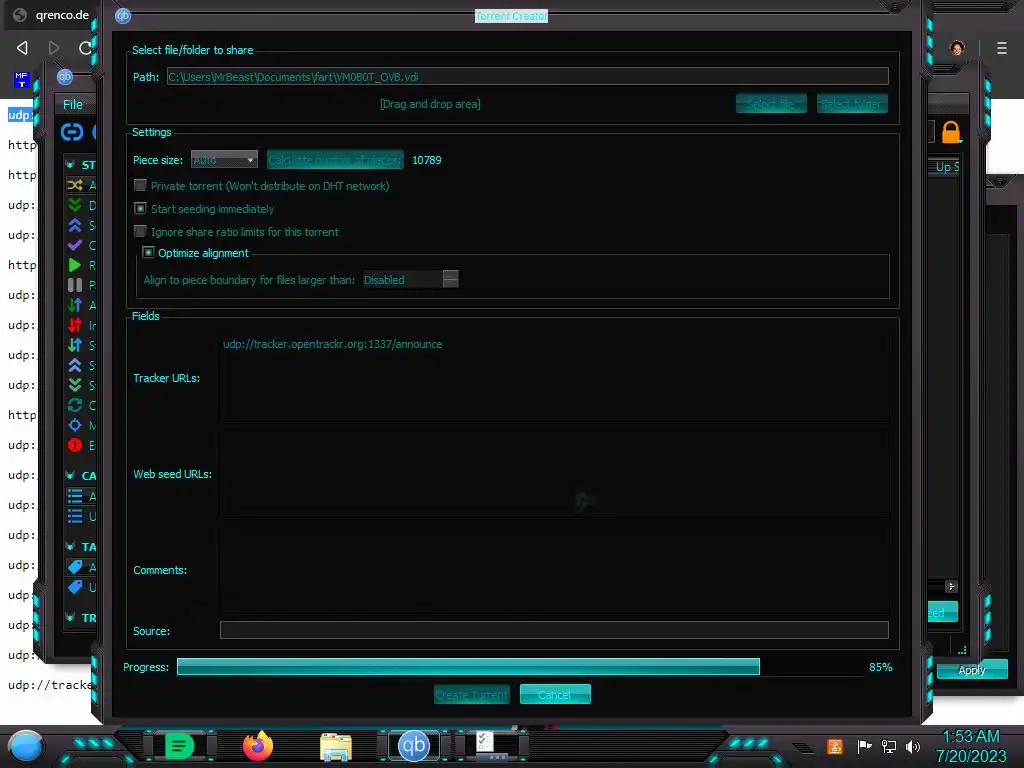Click the Web seed URLs text area
Image resolution: width=1024 pixels, height=768 pixels.
point(554,473)
